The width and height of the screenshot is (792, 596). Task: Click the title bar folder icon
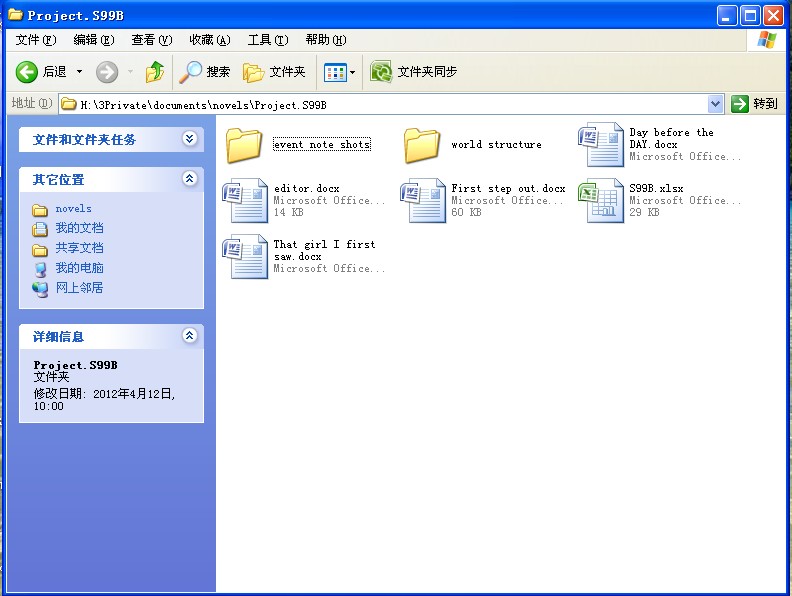[16, 15]
